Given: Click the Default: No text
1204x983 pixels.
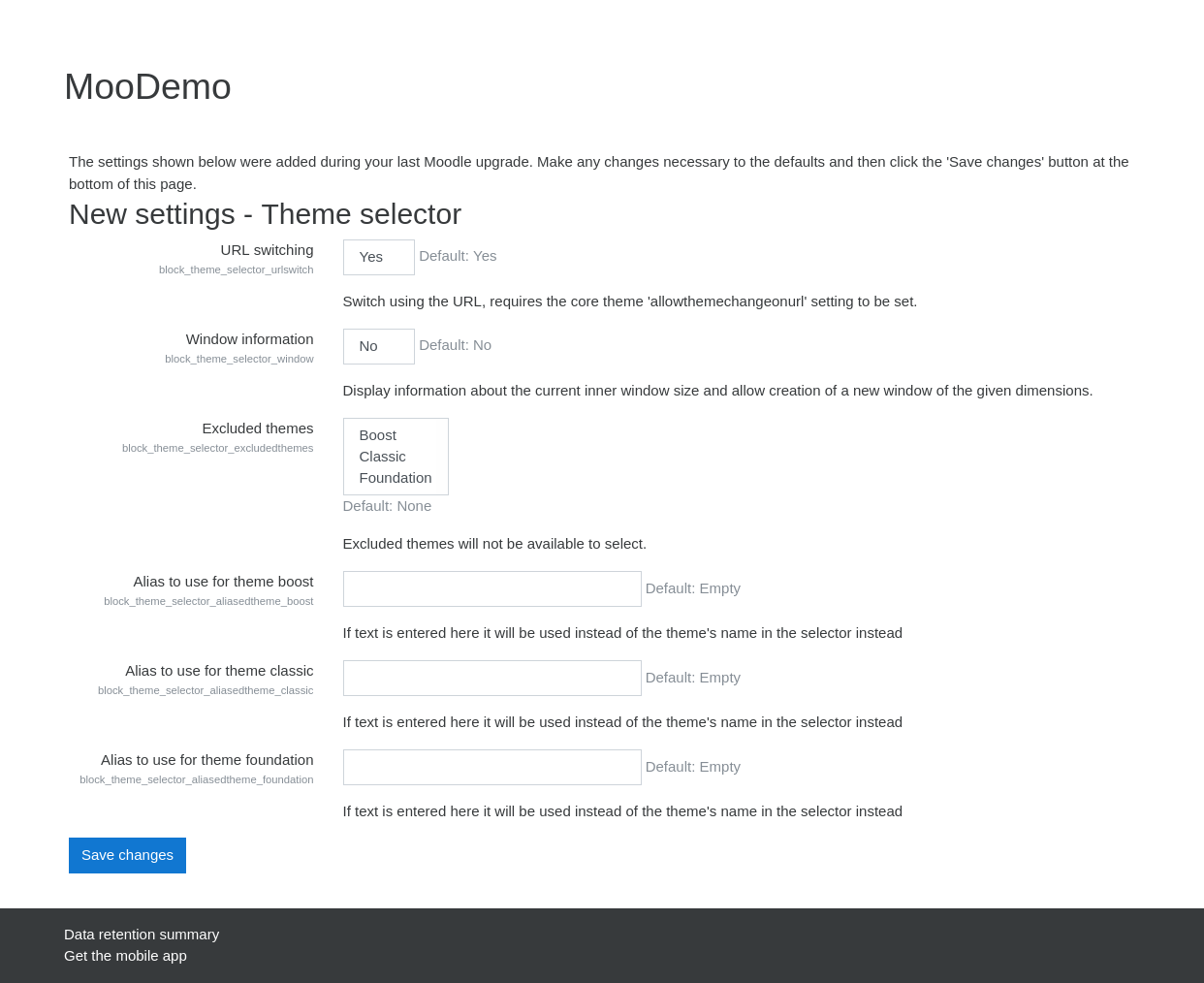Looking at the screenshot, I should point(455,345).
